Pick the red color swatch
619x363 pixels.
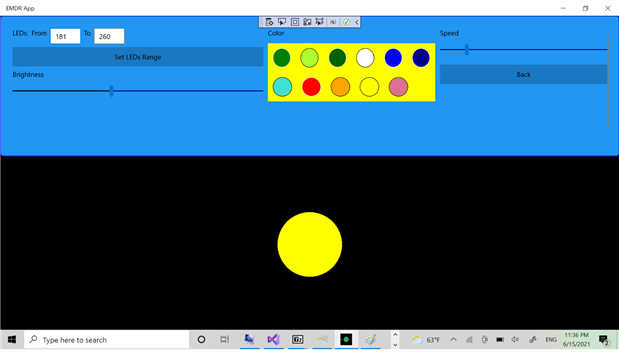(311, 87)
